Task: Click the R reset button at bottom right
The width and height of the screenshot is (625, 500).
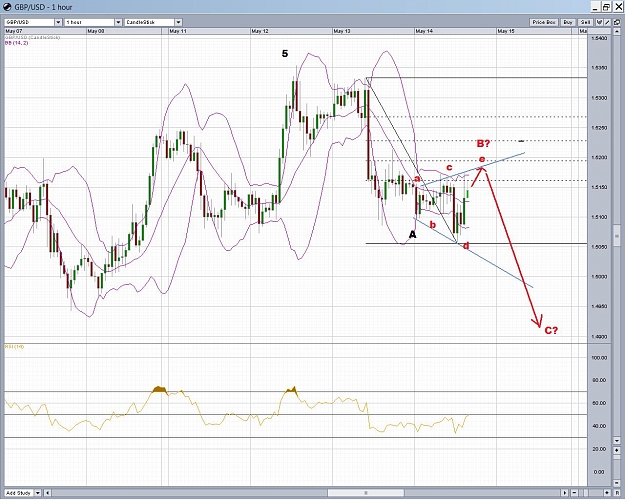Action: tap(617, 493)
